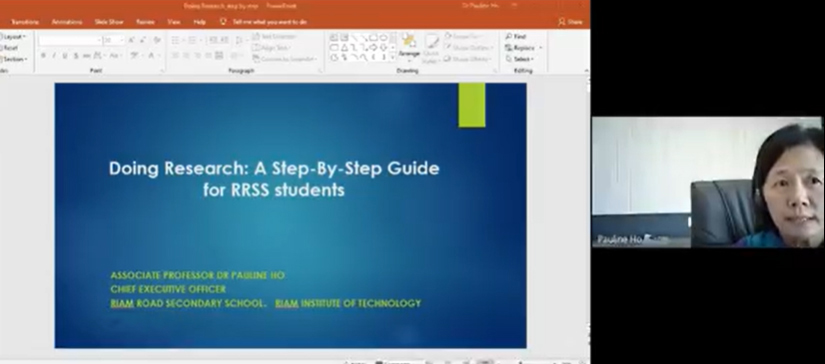
Task: Select the triangle shape in shapes gallery
Action: 344,47
